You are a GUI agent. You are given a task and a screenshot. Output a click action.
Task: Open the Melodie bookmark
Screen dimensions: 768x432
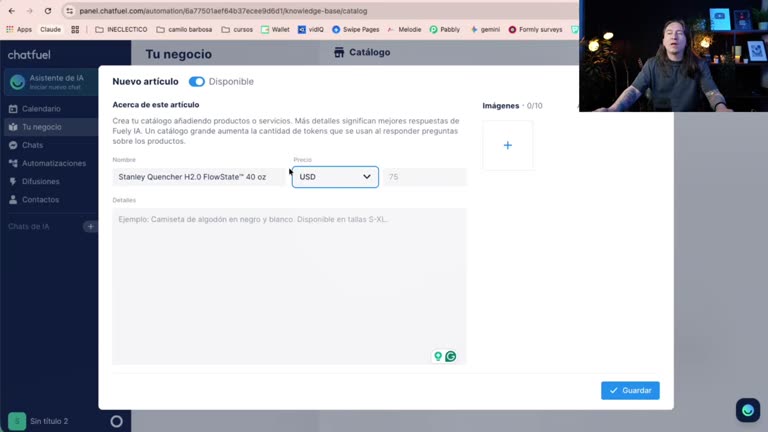pos(404,29)
